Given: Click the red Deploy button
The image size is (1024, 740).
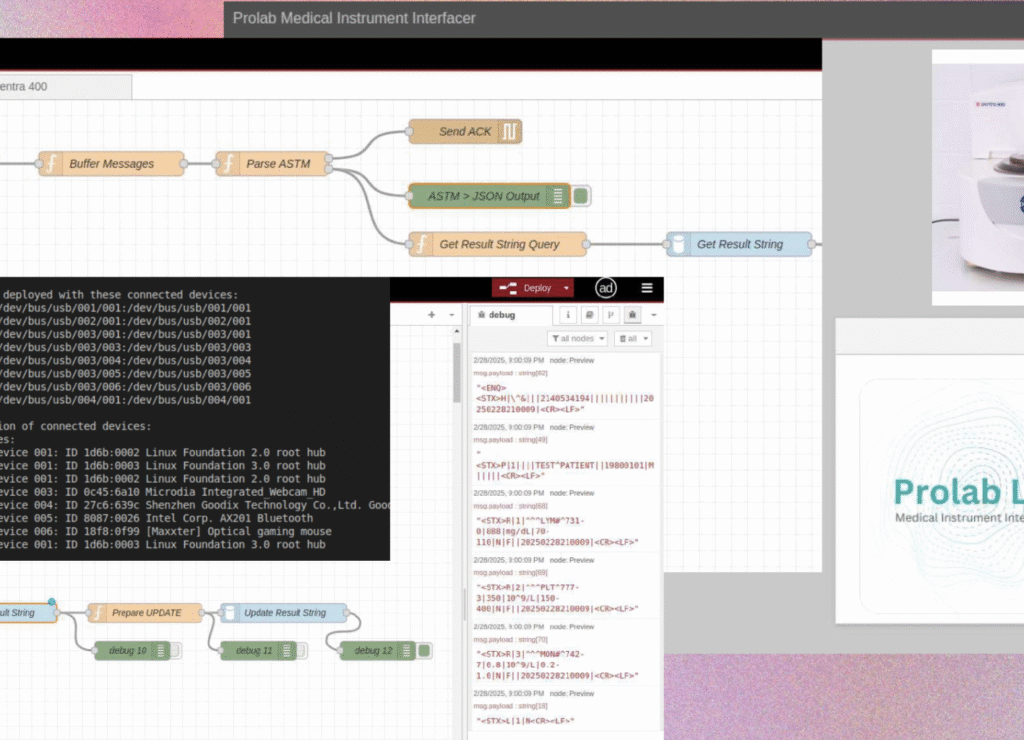Looking at the screenshot, I should click(527, 288).
